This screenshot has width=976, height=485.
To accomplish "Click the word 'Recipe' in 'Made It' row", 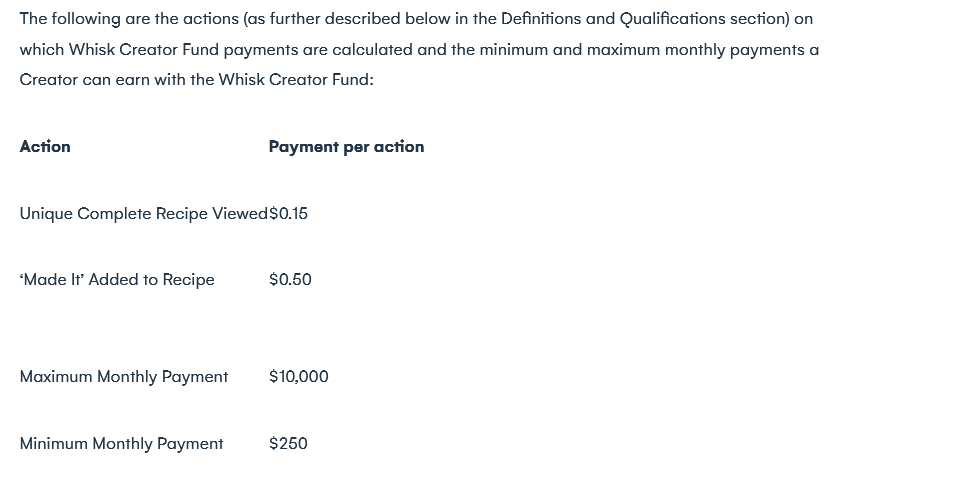I will 189,280.
